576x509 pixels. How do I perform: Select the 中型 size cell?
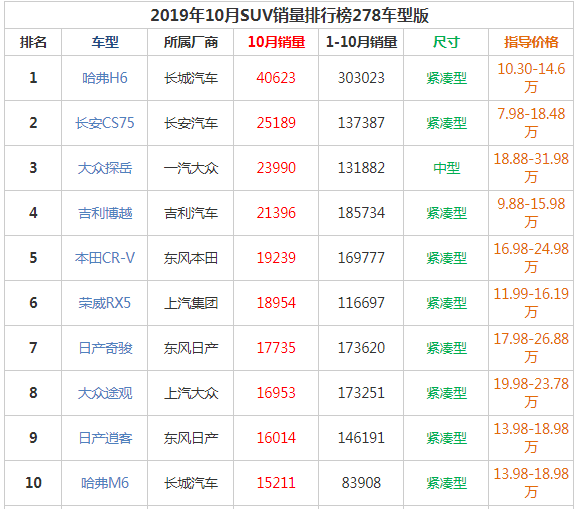click(x=446, y=168)
